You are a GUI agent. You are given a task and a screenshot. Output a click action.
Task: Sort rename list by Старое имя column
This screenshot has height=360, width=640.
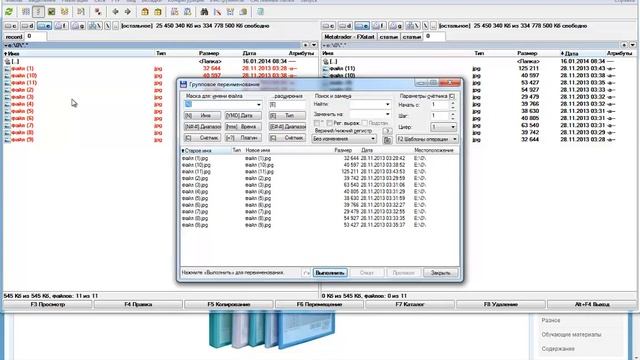(206, 151)
